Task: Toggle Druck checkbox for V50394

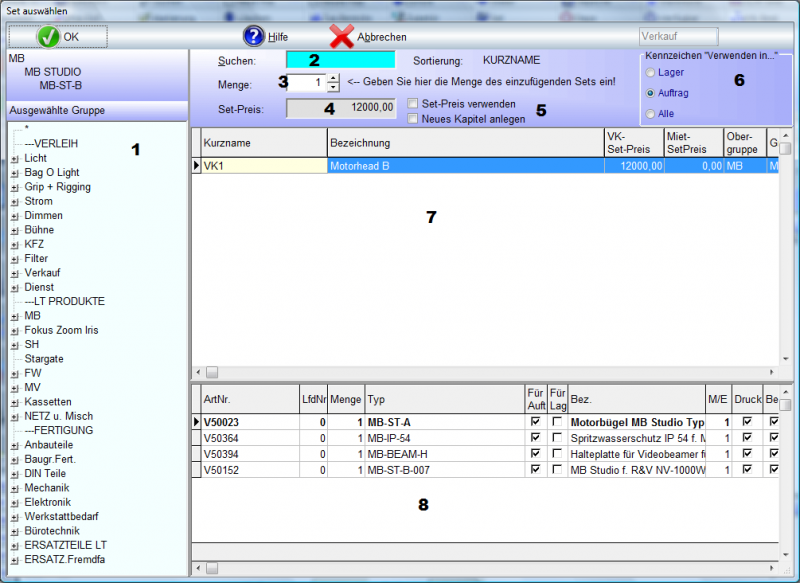Action: tap(747, 453)
